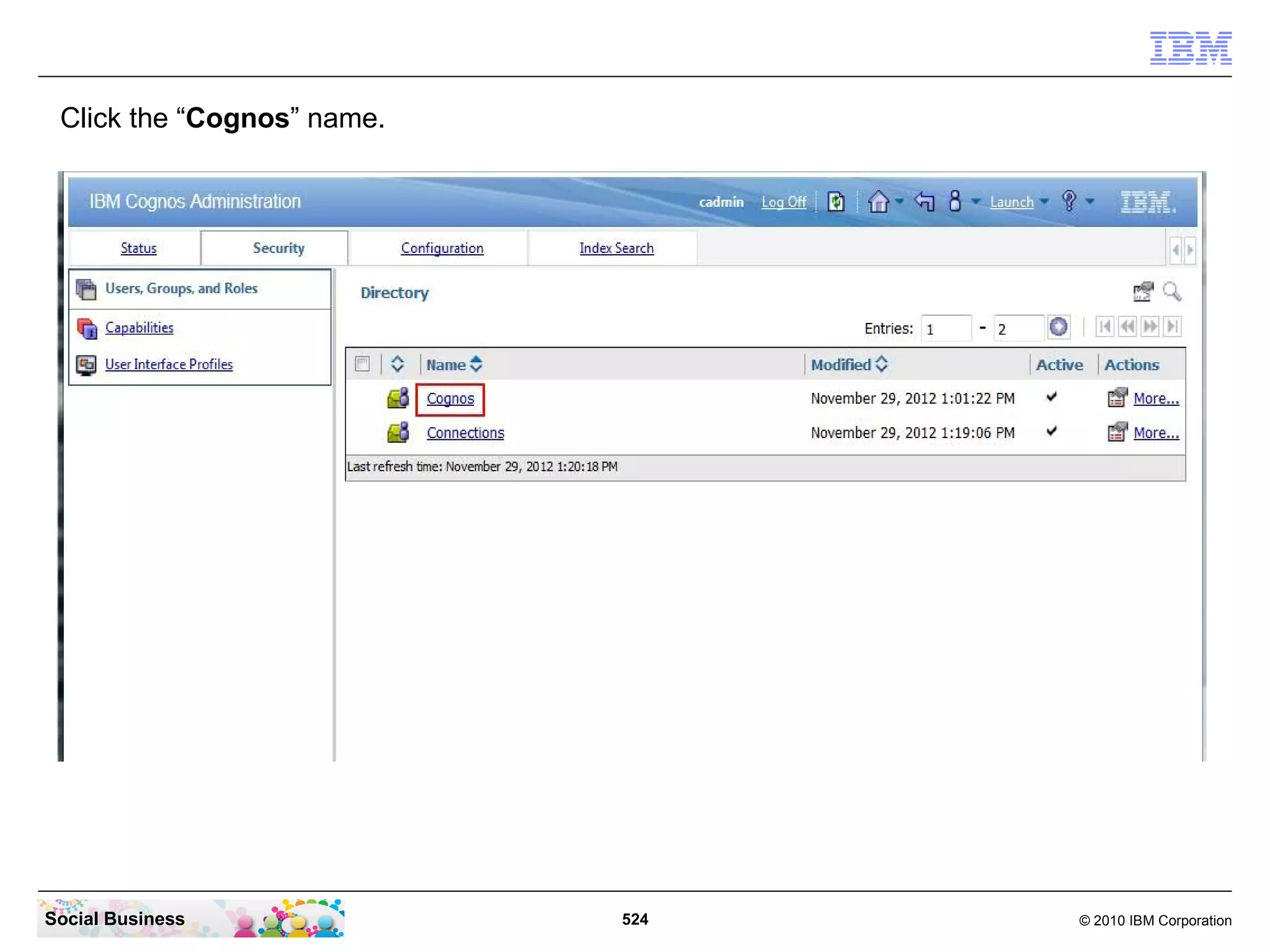The width and height of the screenshot is (1270, 952).
Task: Open properties icon for Cognos row
Action: pyautogui.click(x=1117, y=398)
